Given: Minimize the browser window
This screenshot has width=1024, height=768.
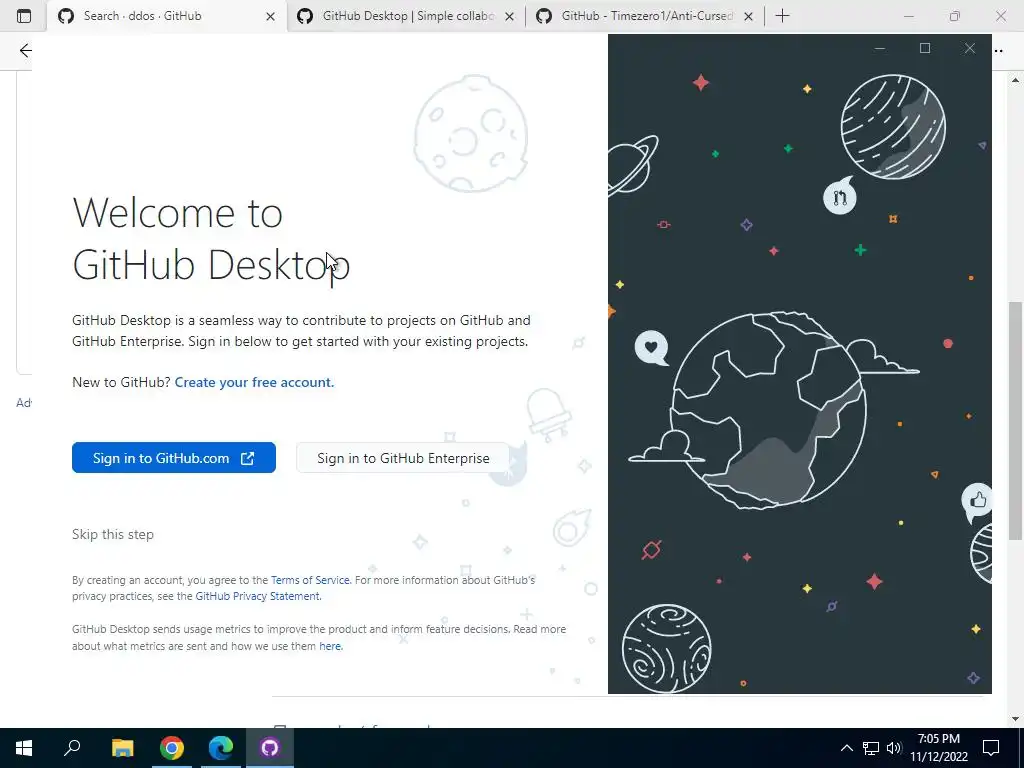Looking at the screenshot, I should (x=909, y=16).
